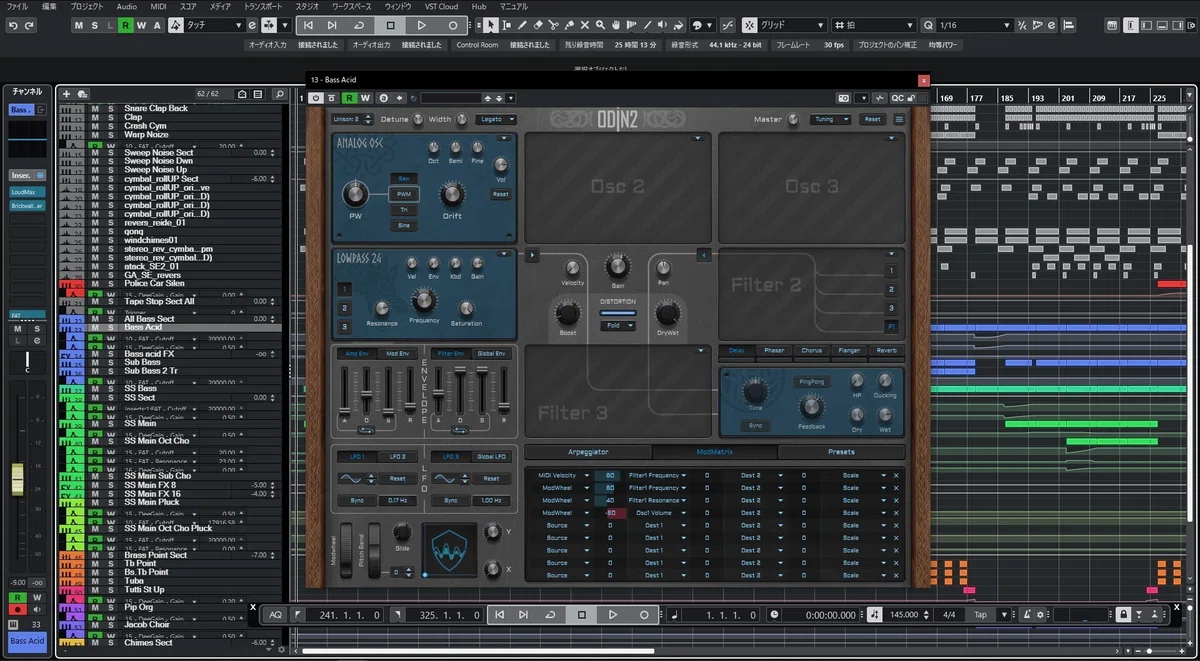Open Tuning dropdown
The width and height of the screenshot is (1200, 661).
(831, 119)
